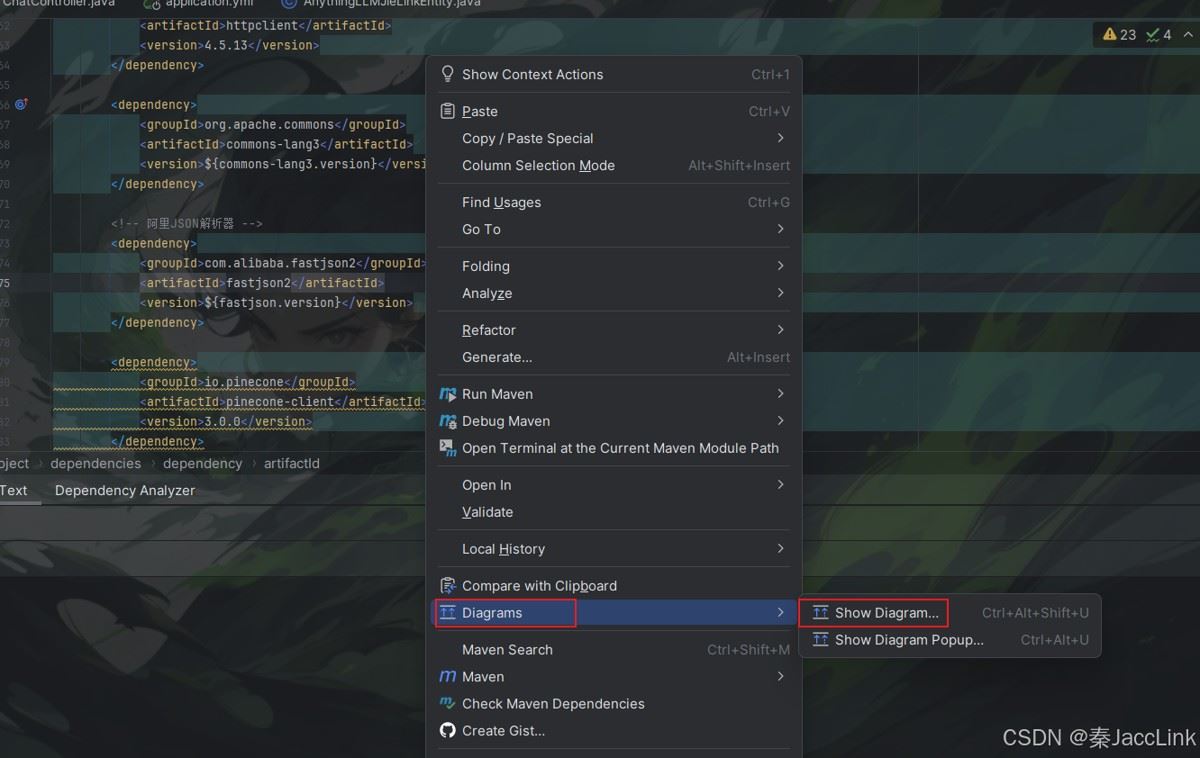The image size is (1200, 758).
Task: Click 'io.pinecone' groupId text
Action: click(245, 382)
